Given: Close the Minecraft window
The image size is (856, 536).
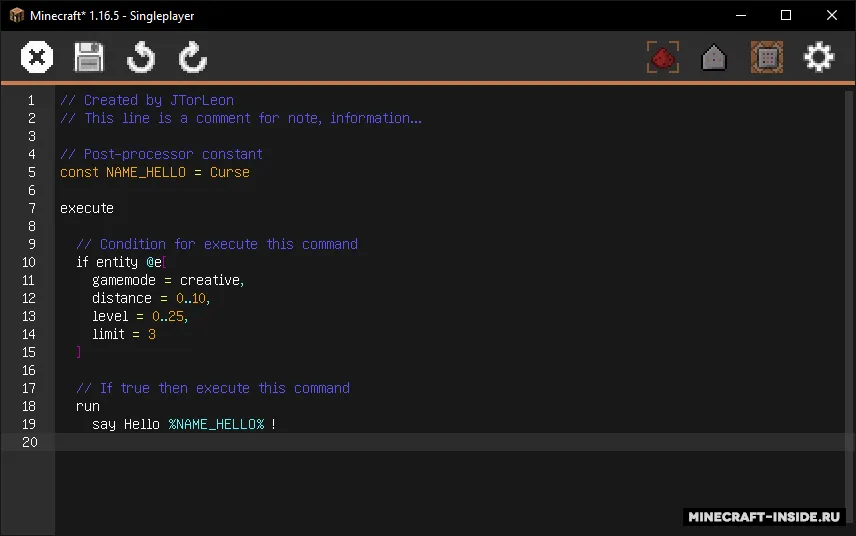Looking at the screenshot, I should point(831,15).
